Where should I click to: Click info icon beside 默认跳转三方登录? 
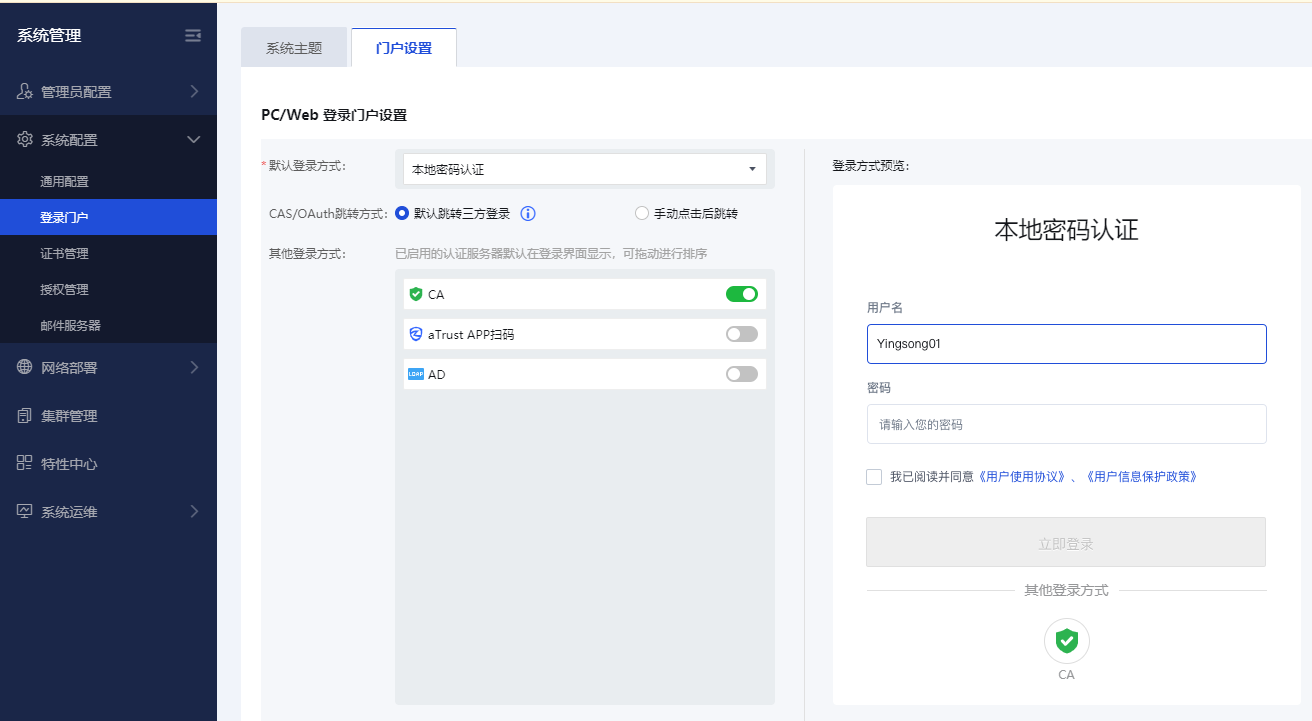click(x=529, y=213)
